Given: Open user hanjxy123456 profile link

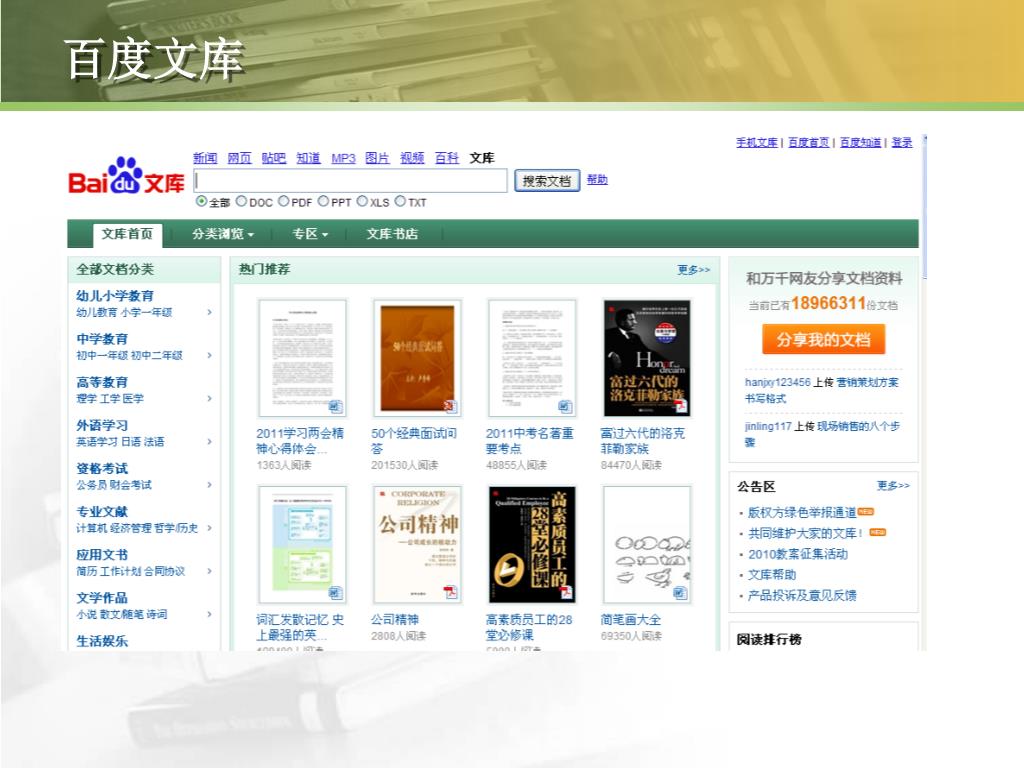Looking at the screenshot, I should (777, 383).
